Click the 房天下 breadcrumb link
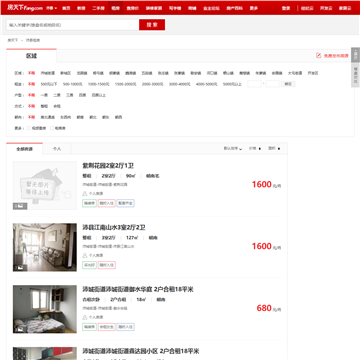 coord(13,40)
